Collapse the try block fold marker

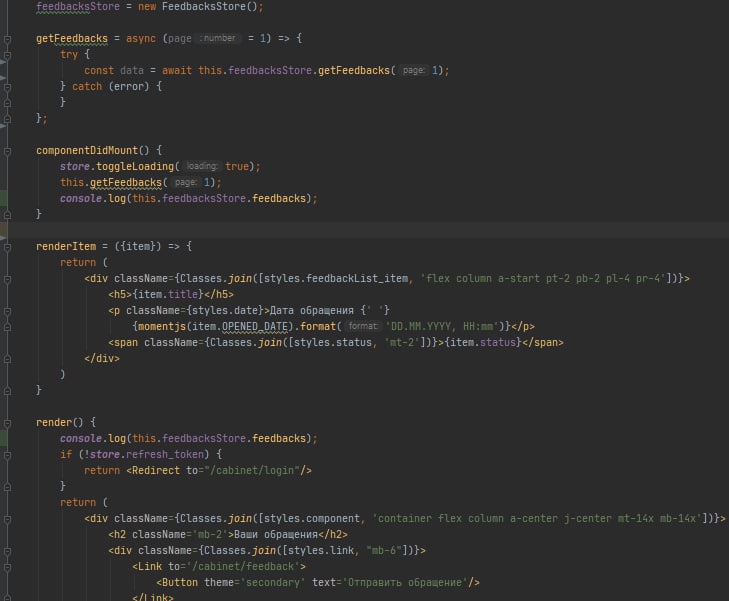click(7, 55)
